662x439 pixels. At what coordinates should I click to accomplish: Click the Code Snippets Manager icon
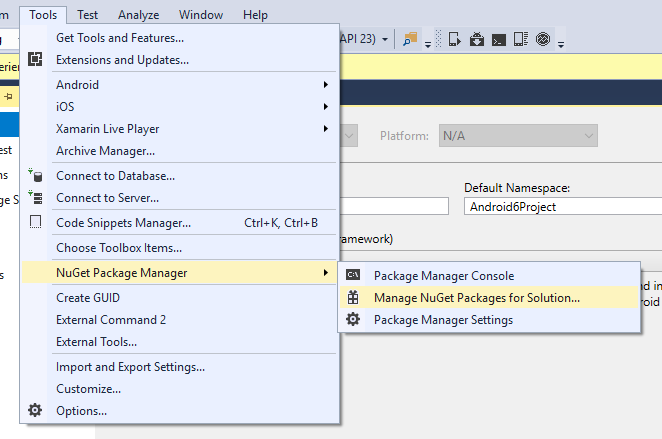coord(35,222)
